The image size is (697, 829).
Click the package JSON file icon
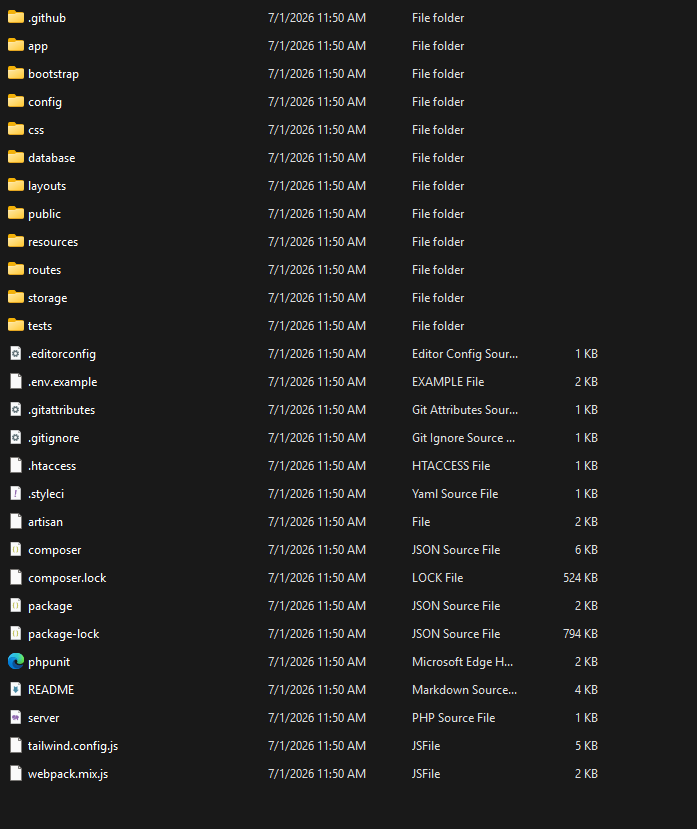pos(16,605)
